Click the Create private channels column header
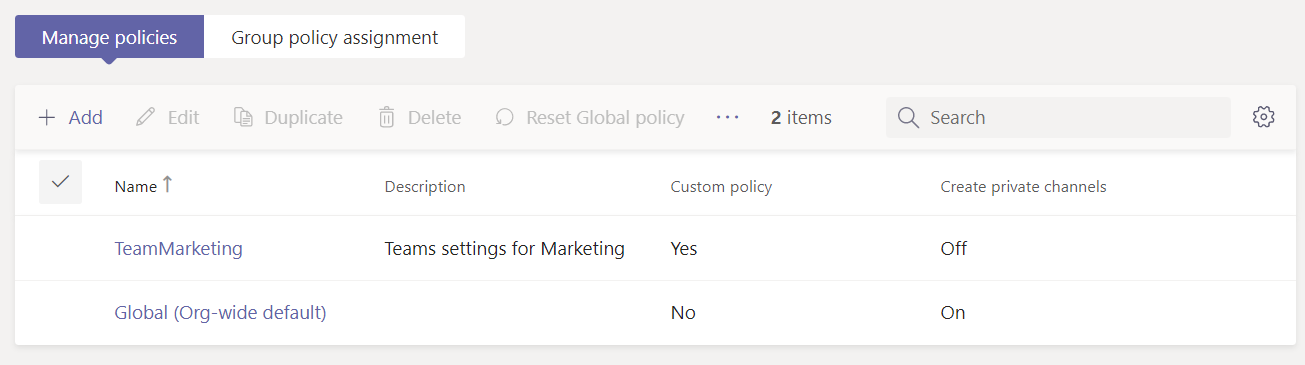This screenshot has height=365, width=1305. [x=1023, y=187]
